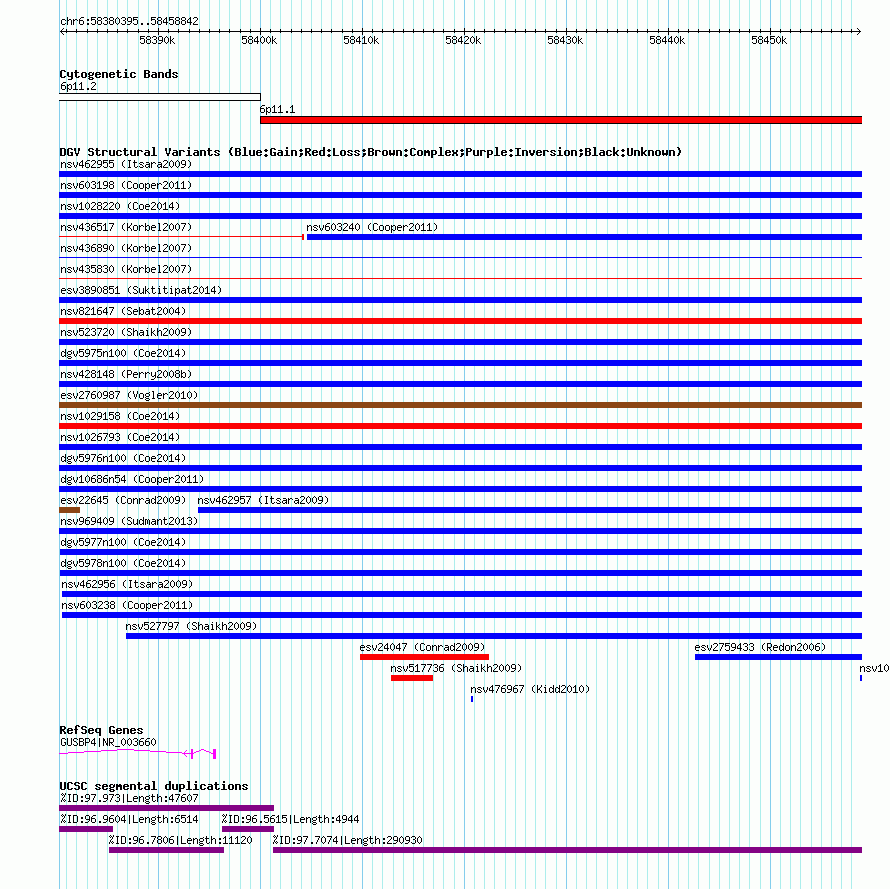
Task: Click the nsv462955 (Itsara2009) variant label
Action: [126, 165]
